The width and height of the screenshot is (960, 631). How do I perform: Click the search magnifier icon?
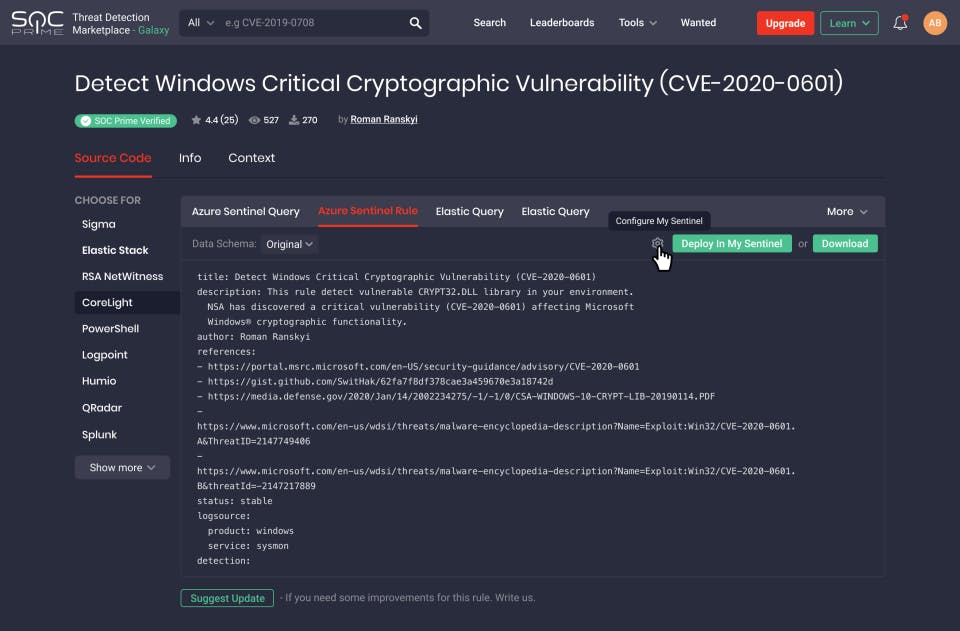click(x=415, y=23)
